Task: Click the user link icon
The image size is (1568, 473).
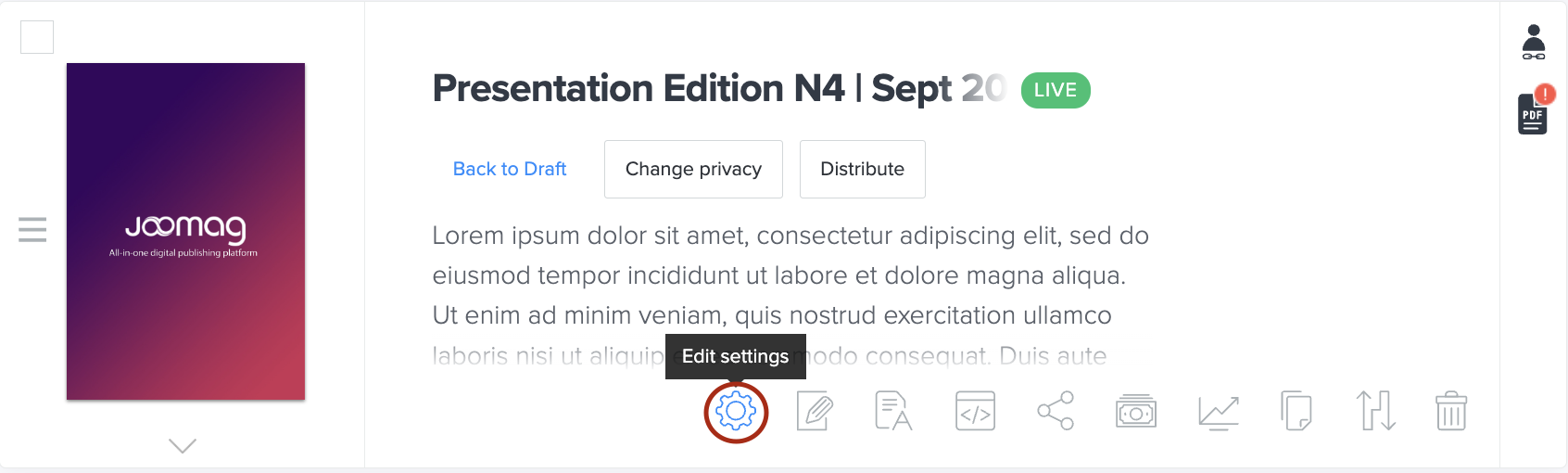Action: click(x=1534, y=43)
